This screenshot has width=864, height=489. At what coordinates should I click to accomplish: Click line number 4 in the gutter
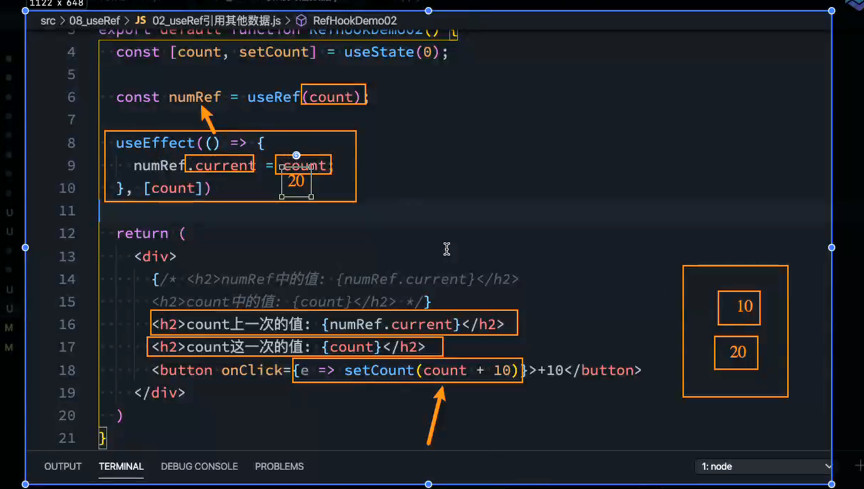tap(71, 52)
